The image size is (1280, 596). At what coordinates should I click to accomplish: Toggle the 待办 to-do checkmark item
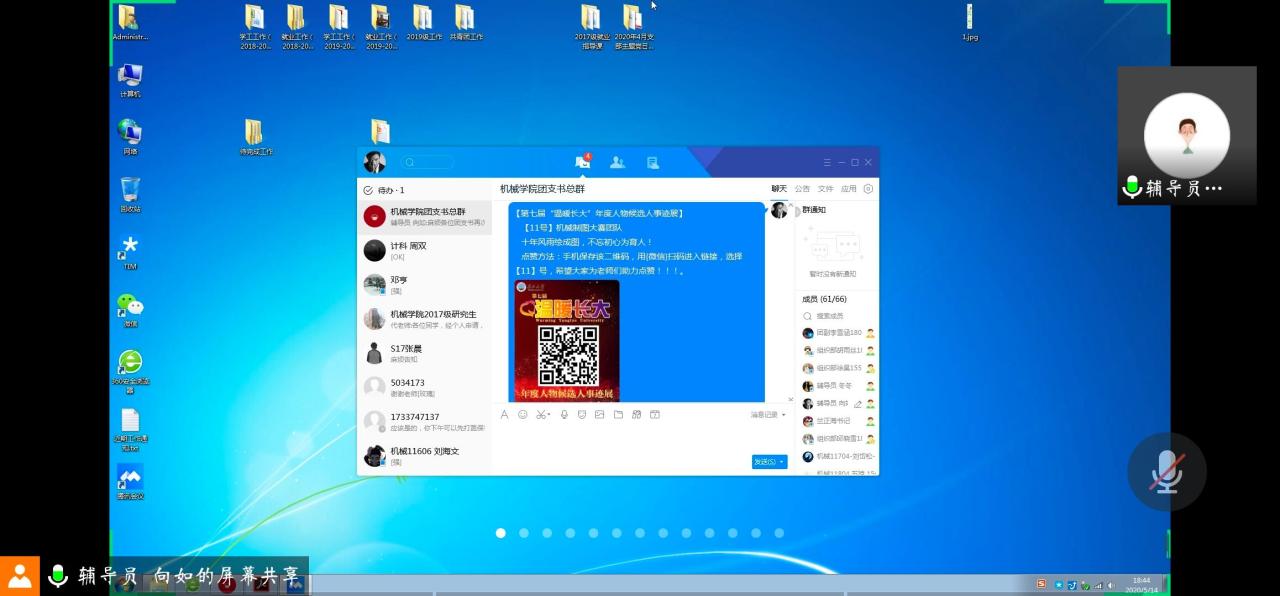368,190
